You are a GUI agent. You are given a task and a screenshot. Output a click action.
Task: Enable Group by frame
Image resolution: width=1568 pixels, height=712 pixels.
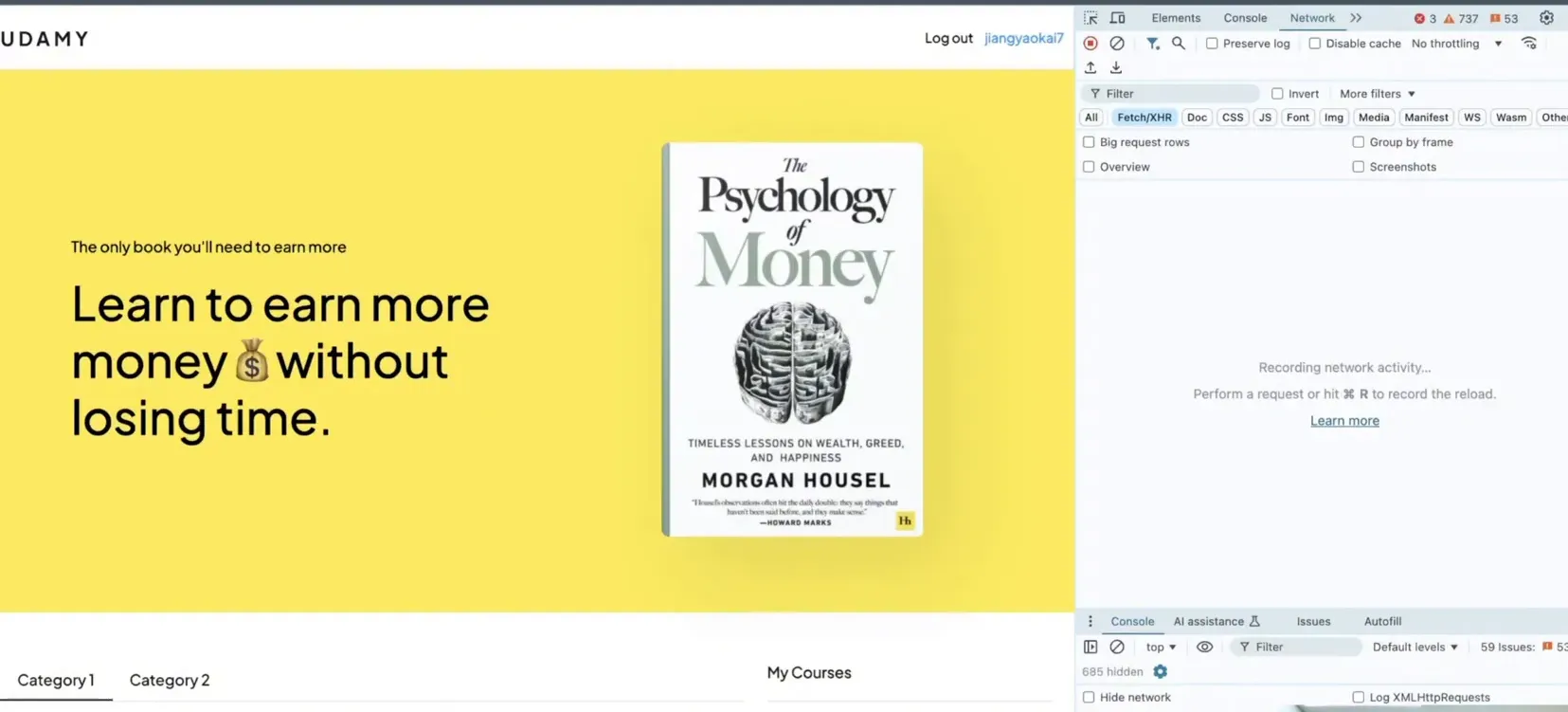1359,142
